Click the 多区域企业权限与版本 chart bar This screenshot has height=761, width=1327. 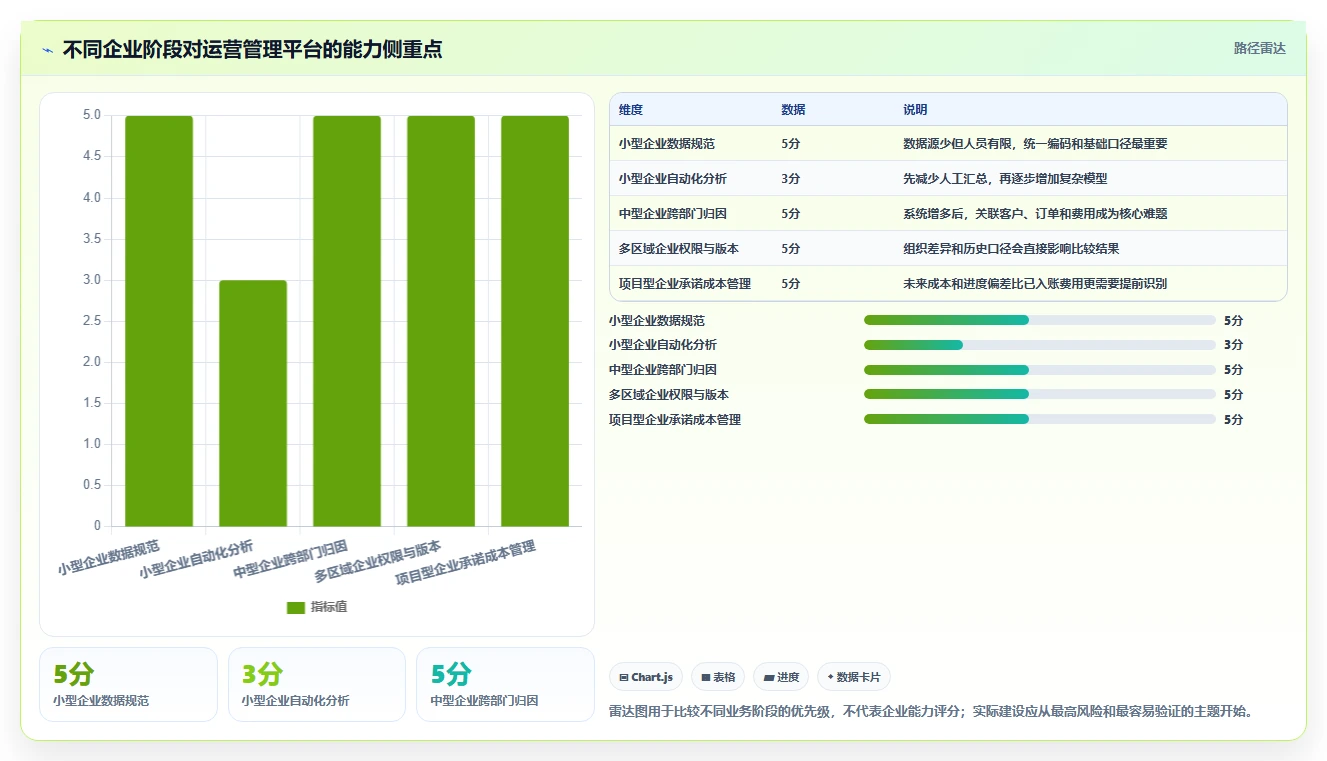[x=441, y=321]
